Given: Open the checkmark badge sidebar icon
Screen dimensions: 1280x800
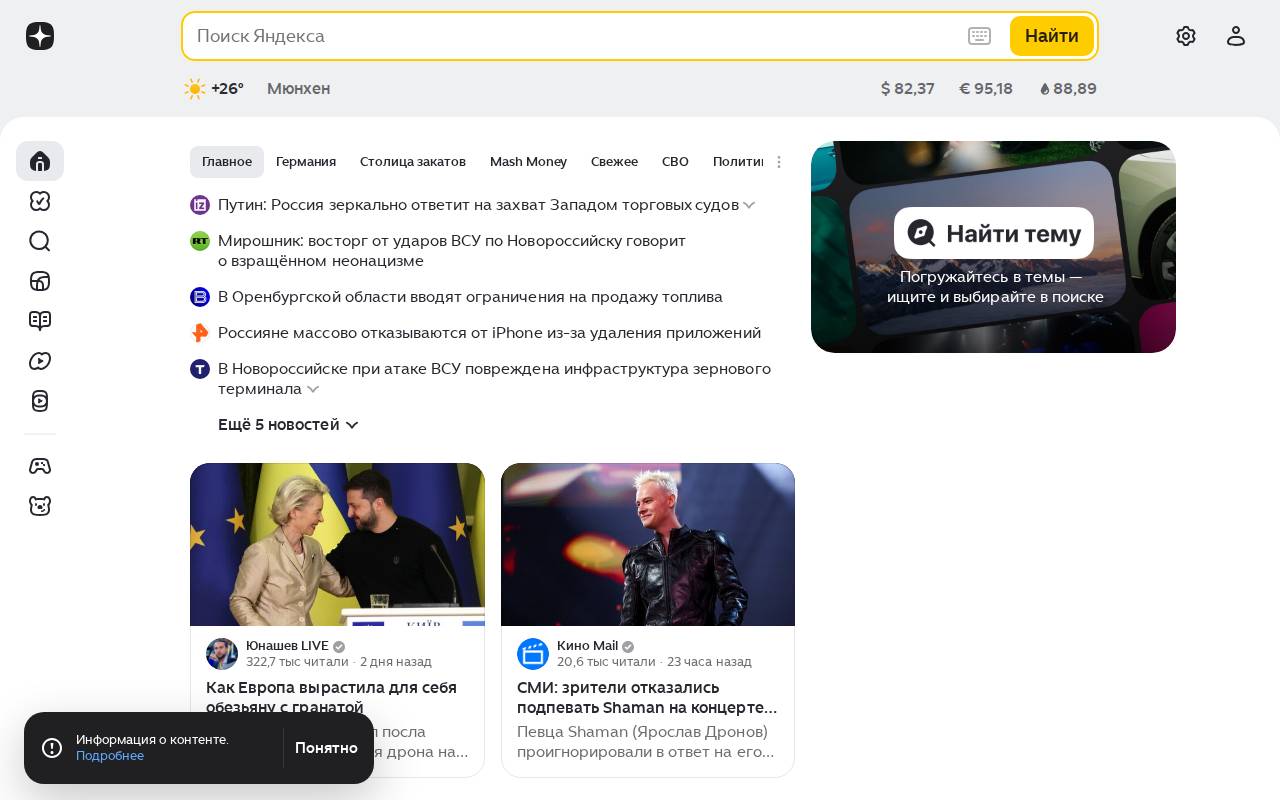Looking at the screenshot, I should click(40, 201).
